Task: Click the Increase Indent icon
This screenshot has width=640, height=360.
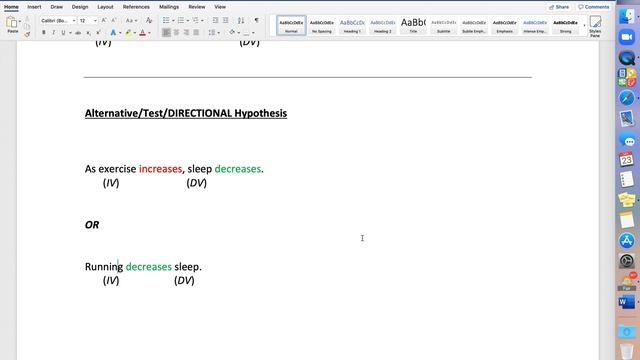Action: click(225, 20)
